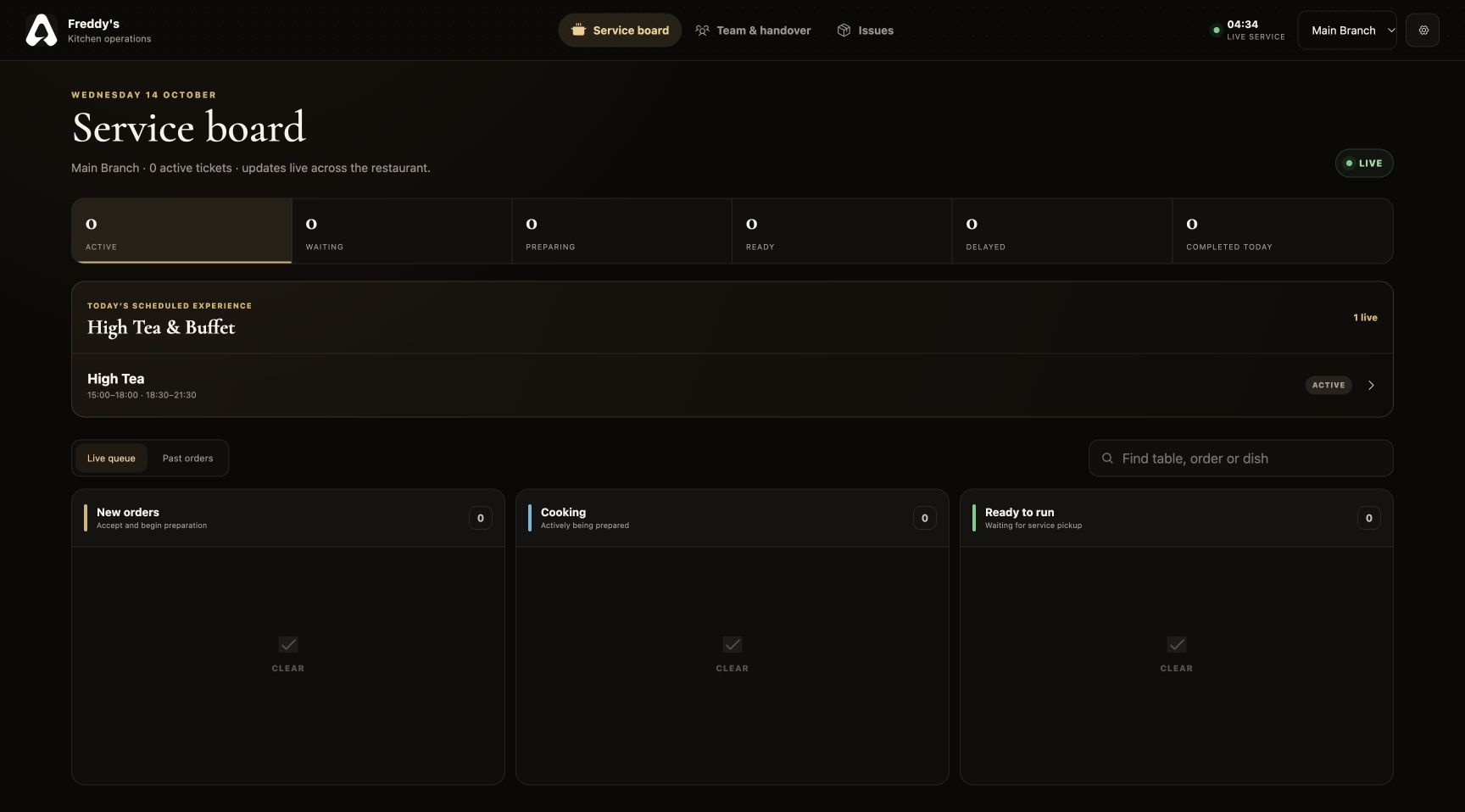The height and width of the screenshot is (812, 1465).
Task: Open the Team & handover tab
Action: point(753,31)
